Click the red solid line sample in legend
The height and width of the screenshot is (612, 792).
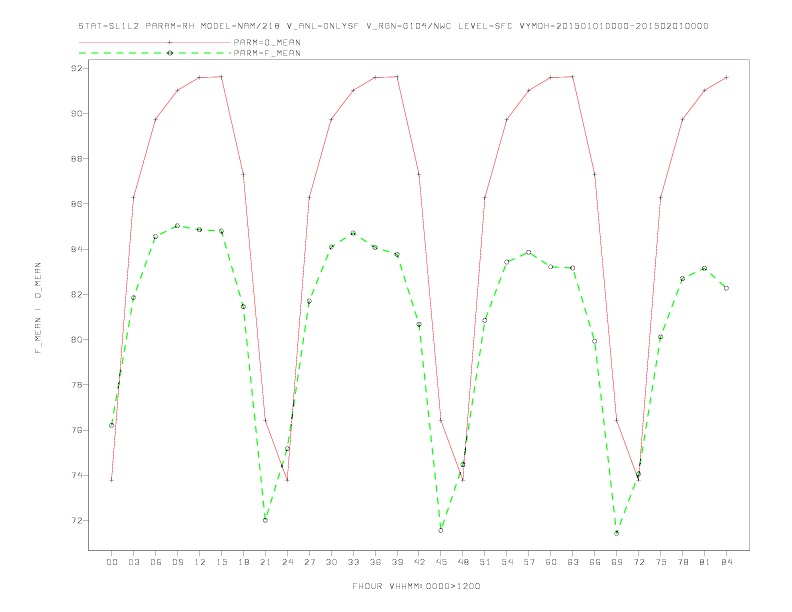coord(155,42)
